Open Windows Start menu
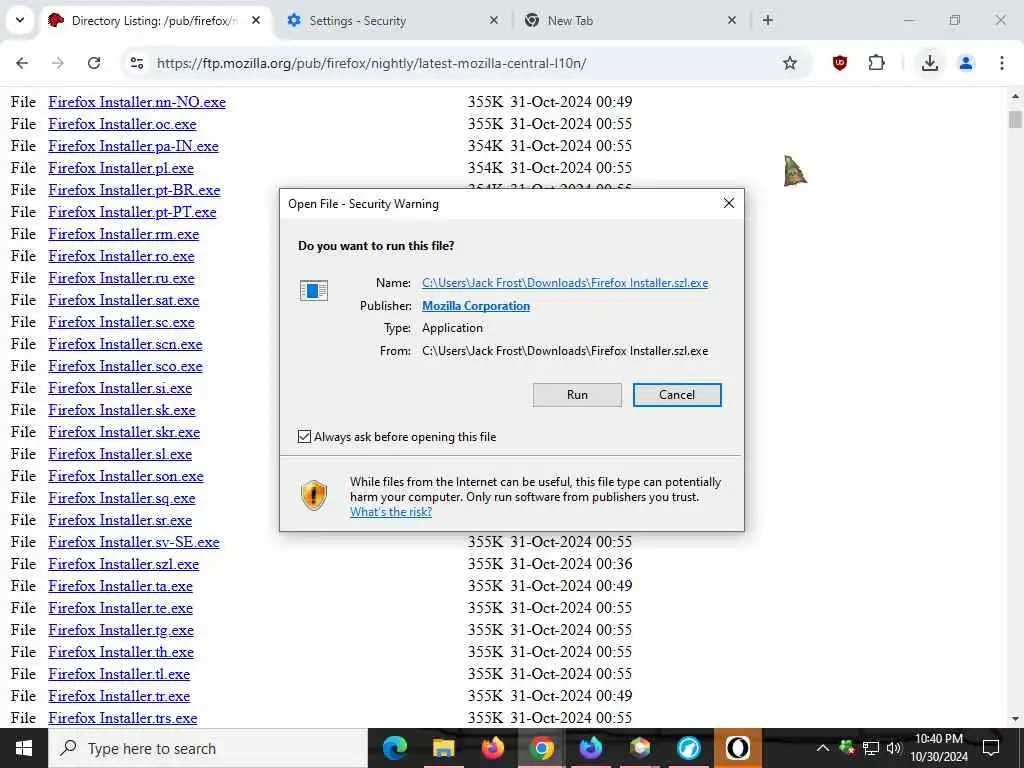The height and width of the screenshot is (768, 1024). pos(24,748)
